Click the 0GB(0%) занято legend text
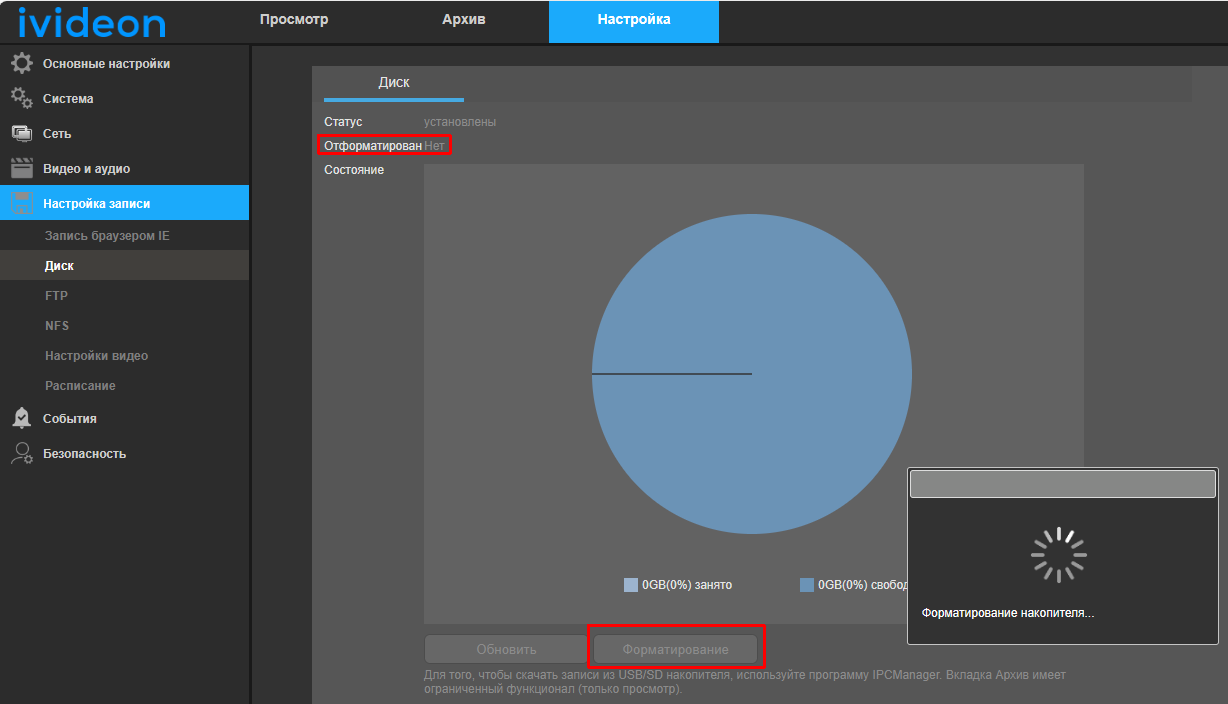Image resolution: width=1228 pixels, height=704 pixels. pos(687,585)
